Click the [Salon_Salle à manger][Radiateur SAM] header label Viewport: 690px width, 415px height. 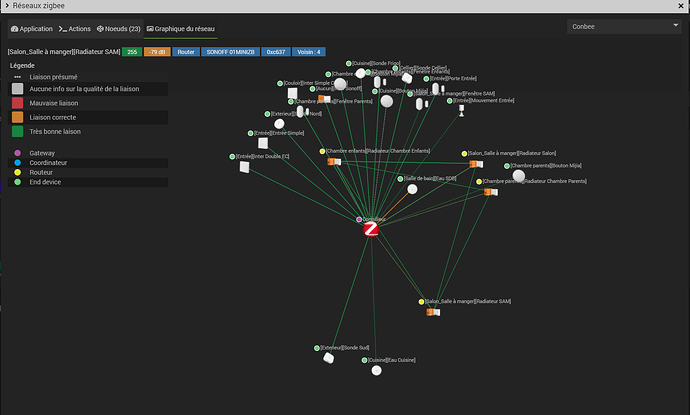pos(64,52)
